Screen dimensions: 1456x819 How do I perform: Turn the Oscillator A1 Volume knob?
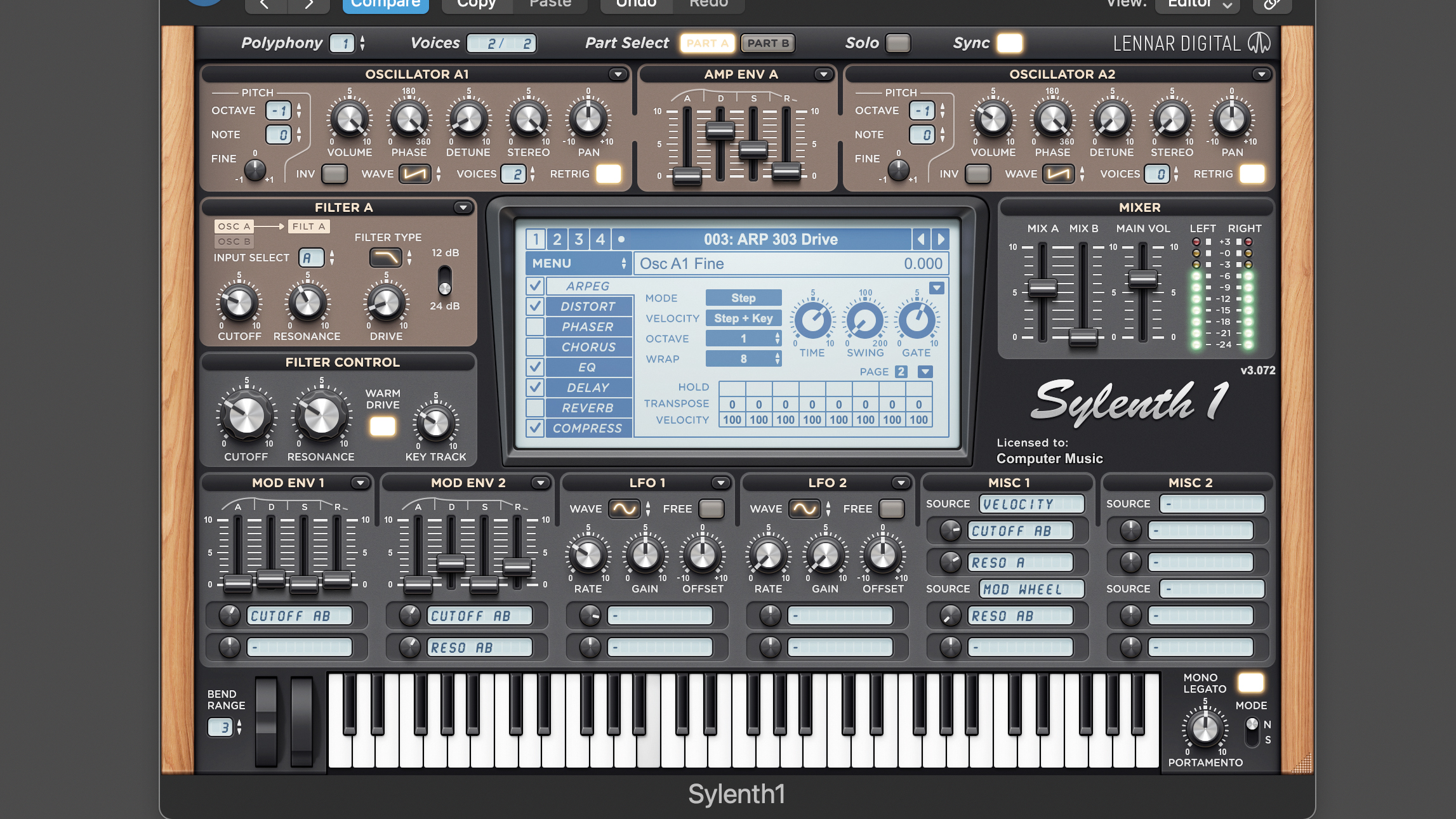pos(349,119)
